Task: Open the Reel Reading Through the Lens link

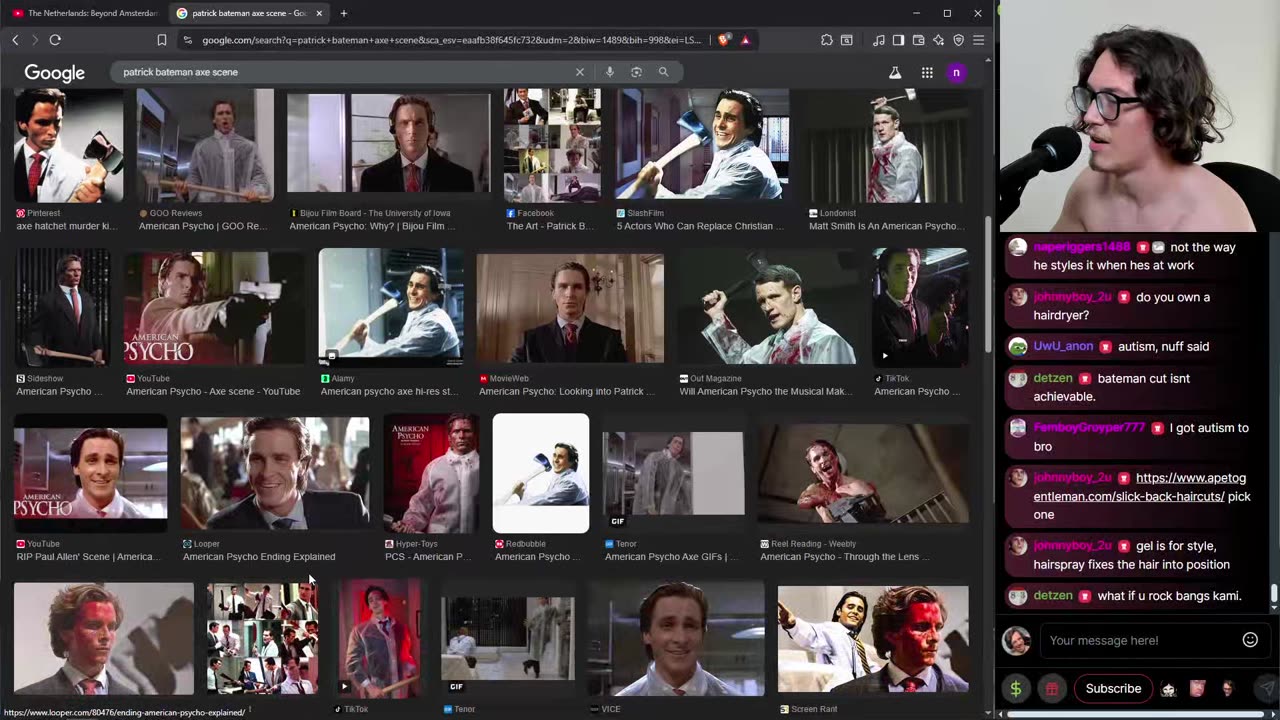Action: (x=845, y=557)
